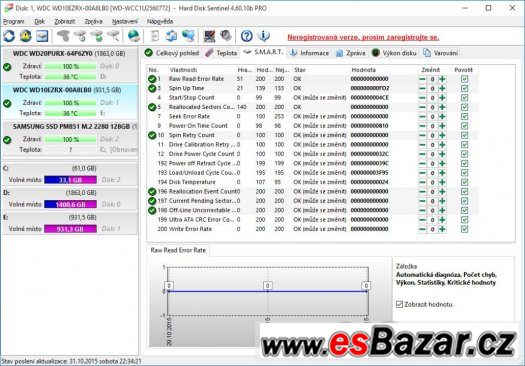Click green check icon on Raw Read Error Rate row
Screen dimensions: 525x366
(152, 79)
